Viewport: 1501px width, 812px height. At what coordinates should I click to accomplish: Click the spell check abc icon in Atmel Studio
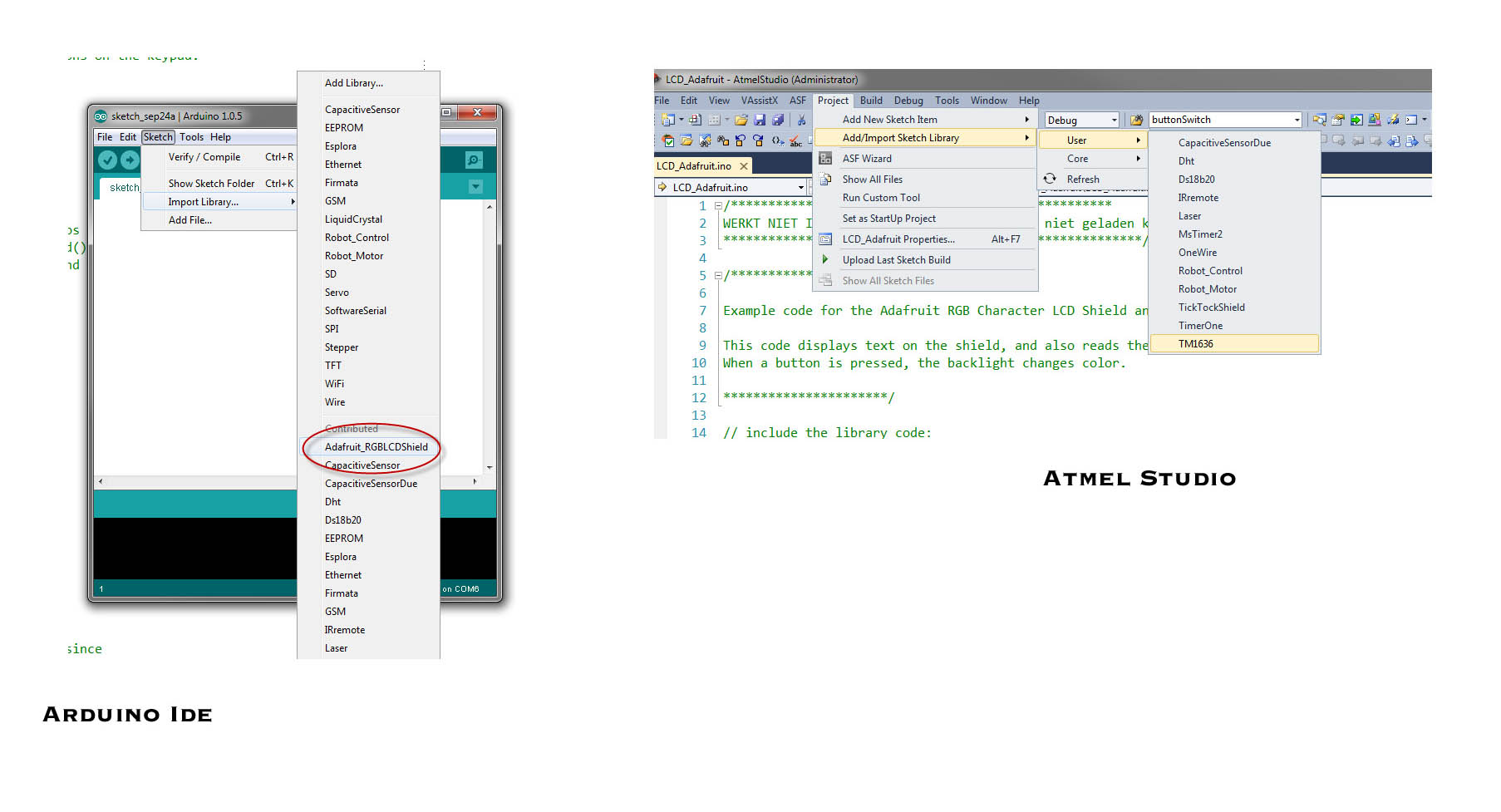click(x=795, y=140)
